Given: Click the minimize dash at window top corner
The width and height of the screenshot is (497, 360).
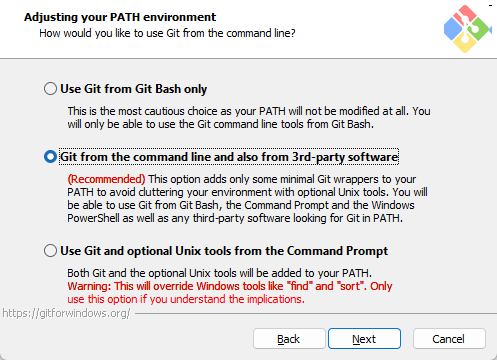Looking at the screenshot, I should [490, 5].
